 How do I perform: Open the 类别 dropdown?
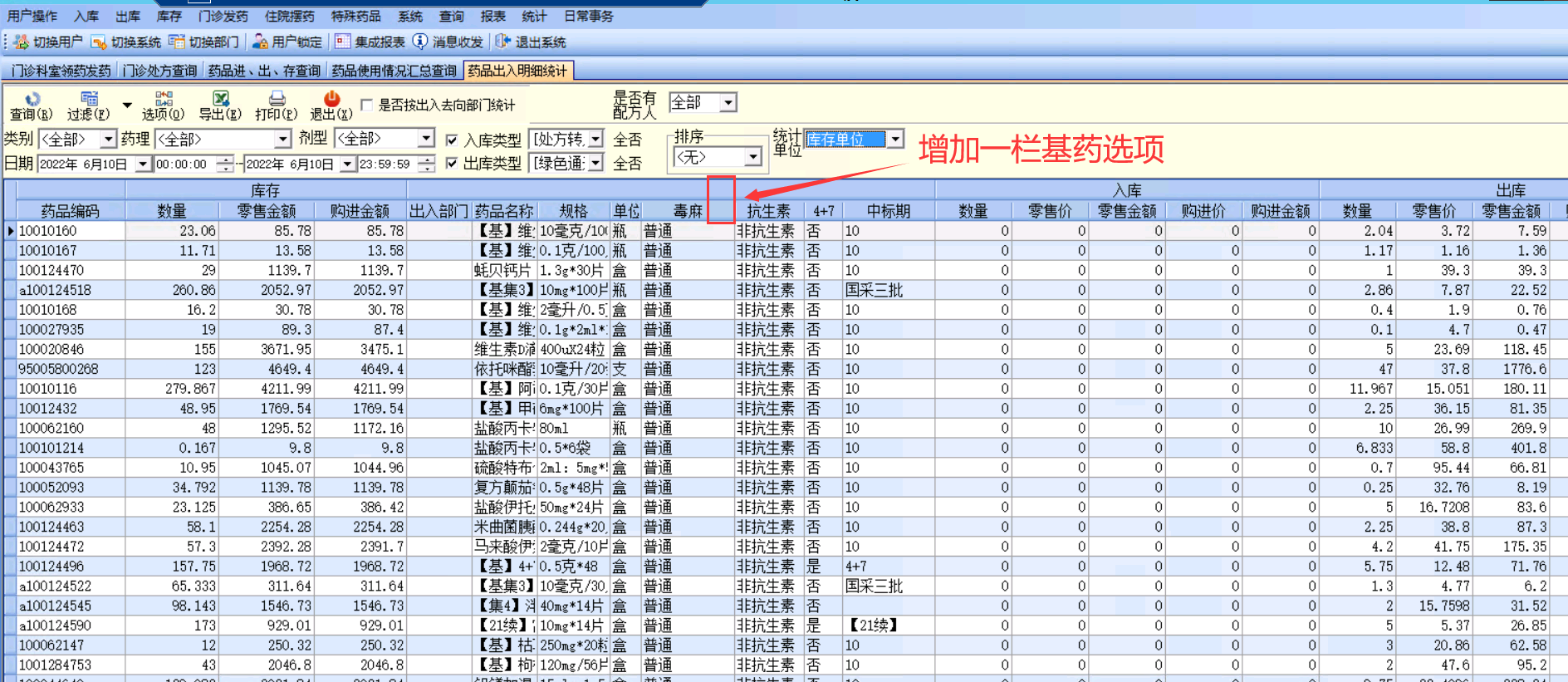[108, 139]
